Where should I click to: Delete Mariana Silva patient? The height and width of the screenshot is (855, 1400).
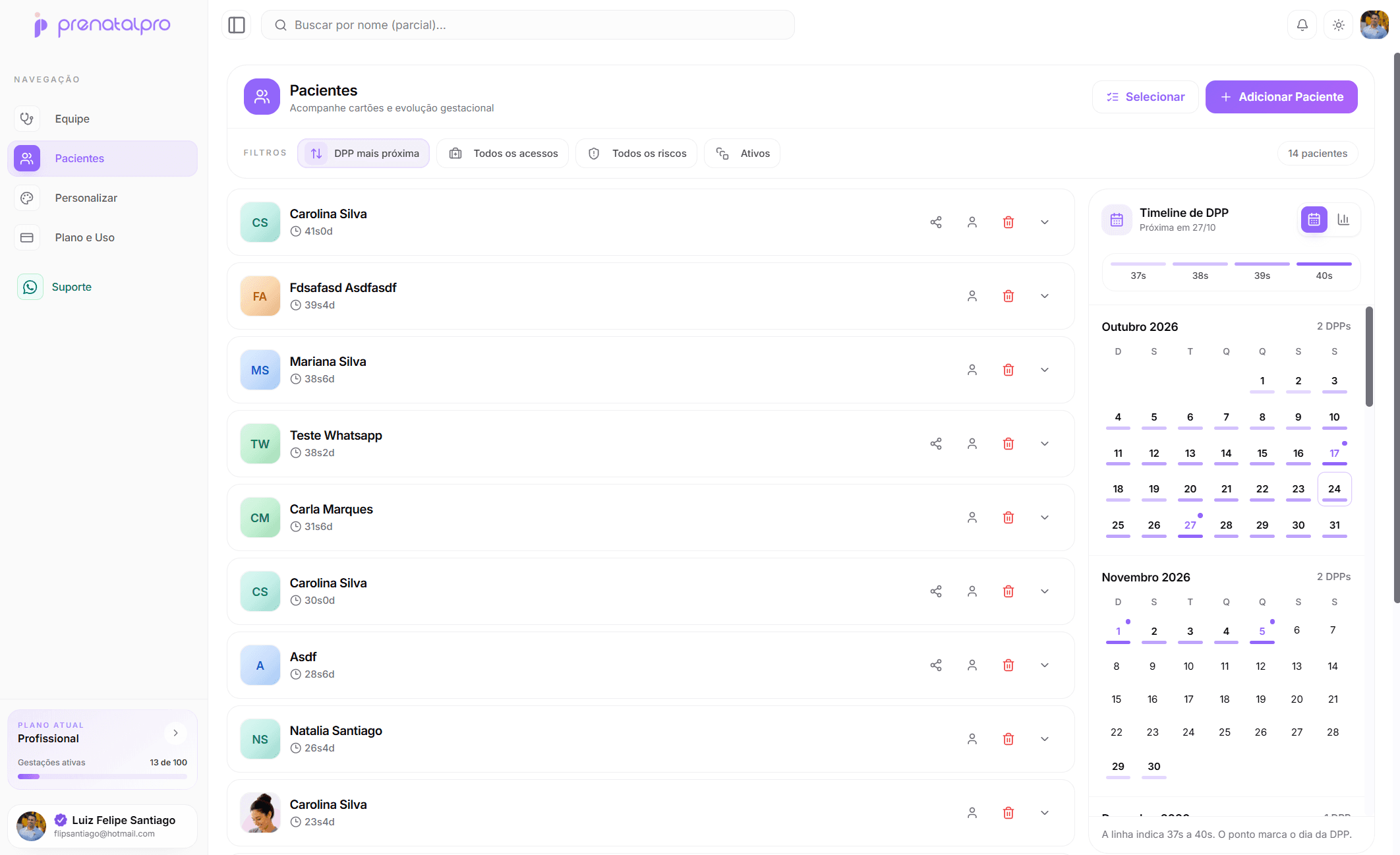[1008, 370]
